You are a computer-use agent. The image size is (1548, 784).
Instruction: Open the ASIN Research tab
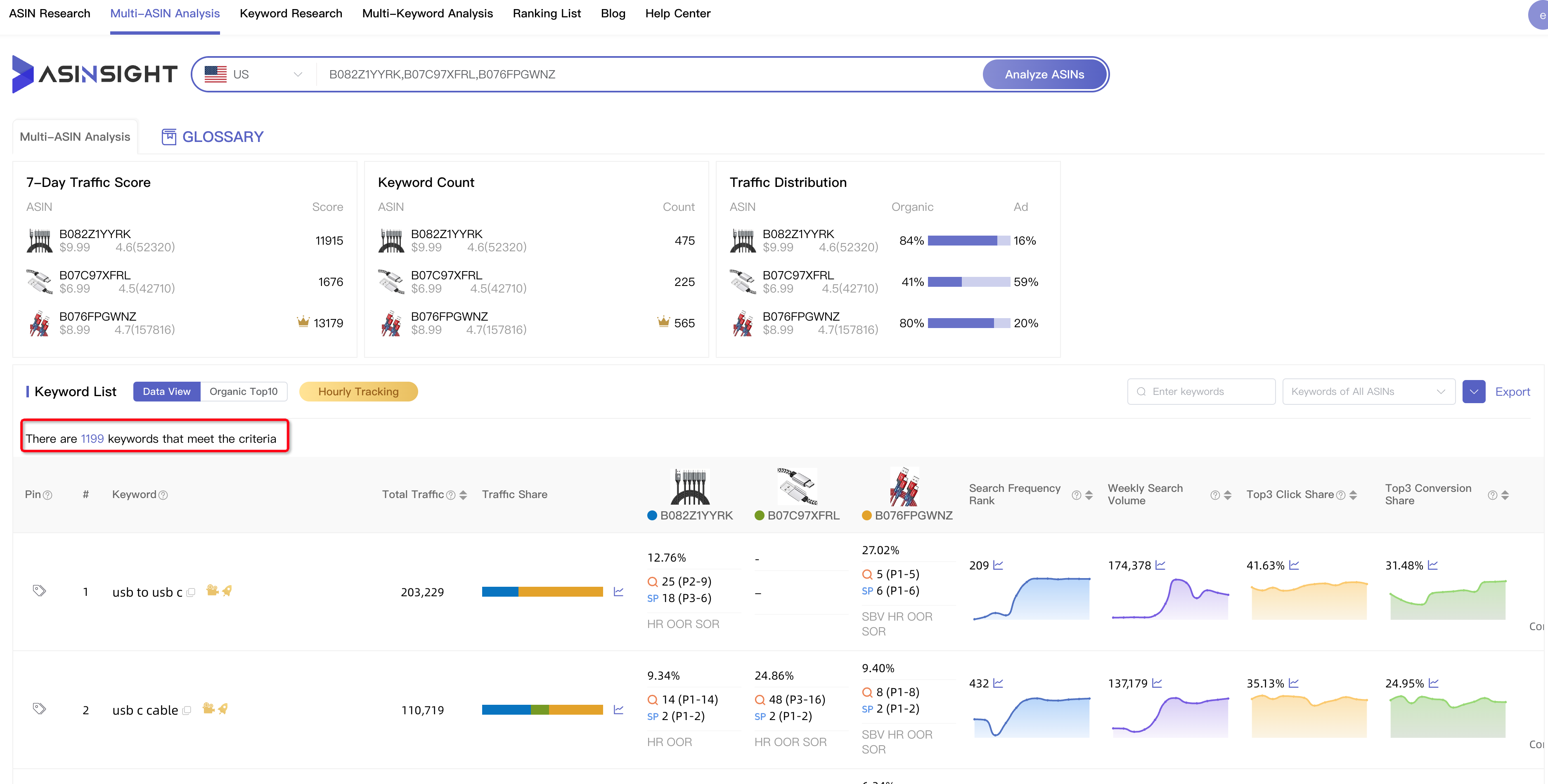[x=49, y=13]
